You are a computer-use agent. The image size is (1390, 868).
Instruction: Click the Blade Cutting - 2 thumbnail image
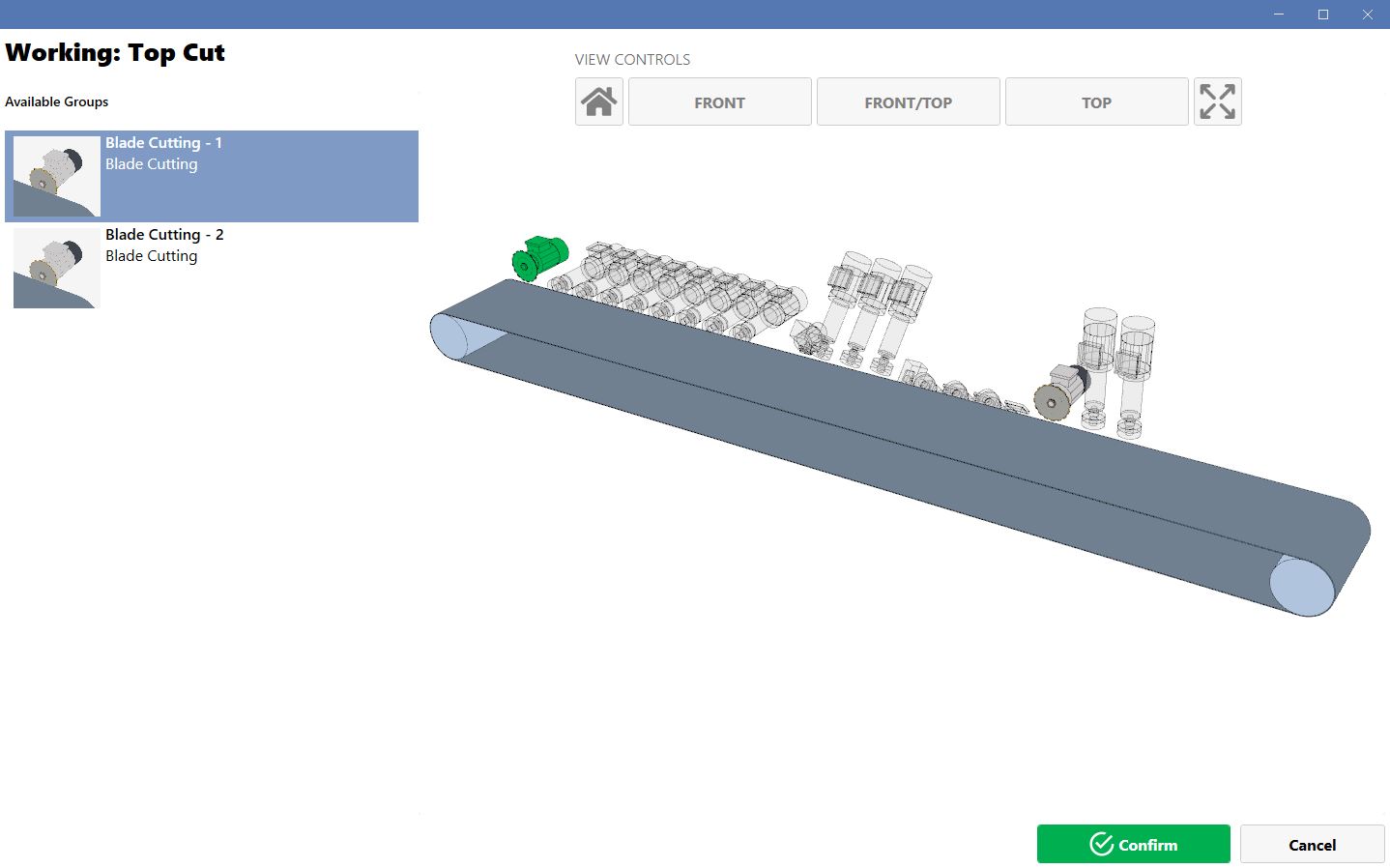coord(57,268)
